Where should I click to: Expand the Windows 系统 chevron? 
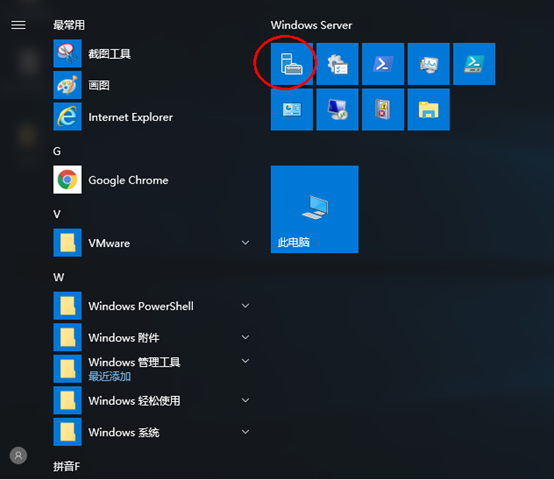coord(246,432)
